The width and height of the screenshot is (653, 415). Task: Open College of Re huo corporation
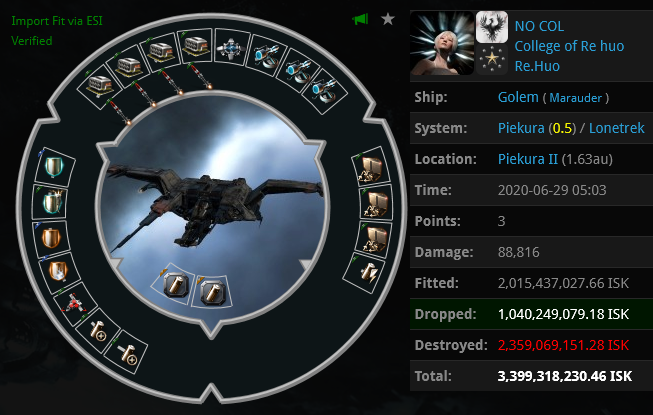[569, 46]
